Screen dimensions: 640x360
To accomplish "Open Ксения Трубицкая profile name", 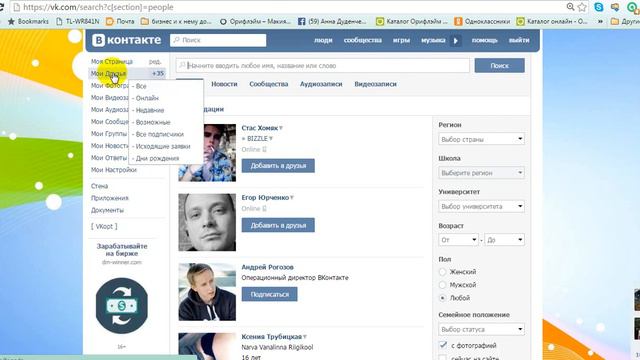I will (271, 337).
